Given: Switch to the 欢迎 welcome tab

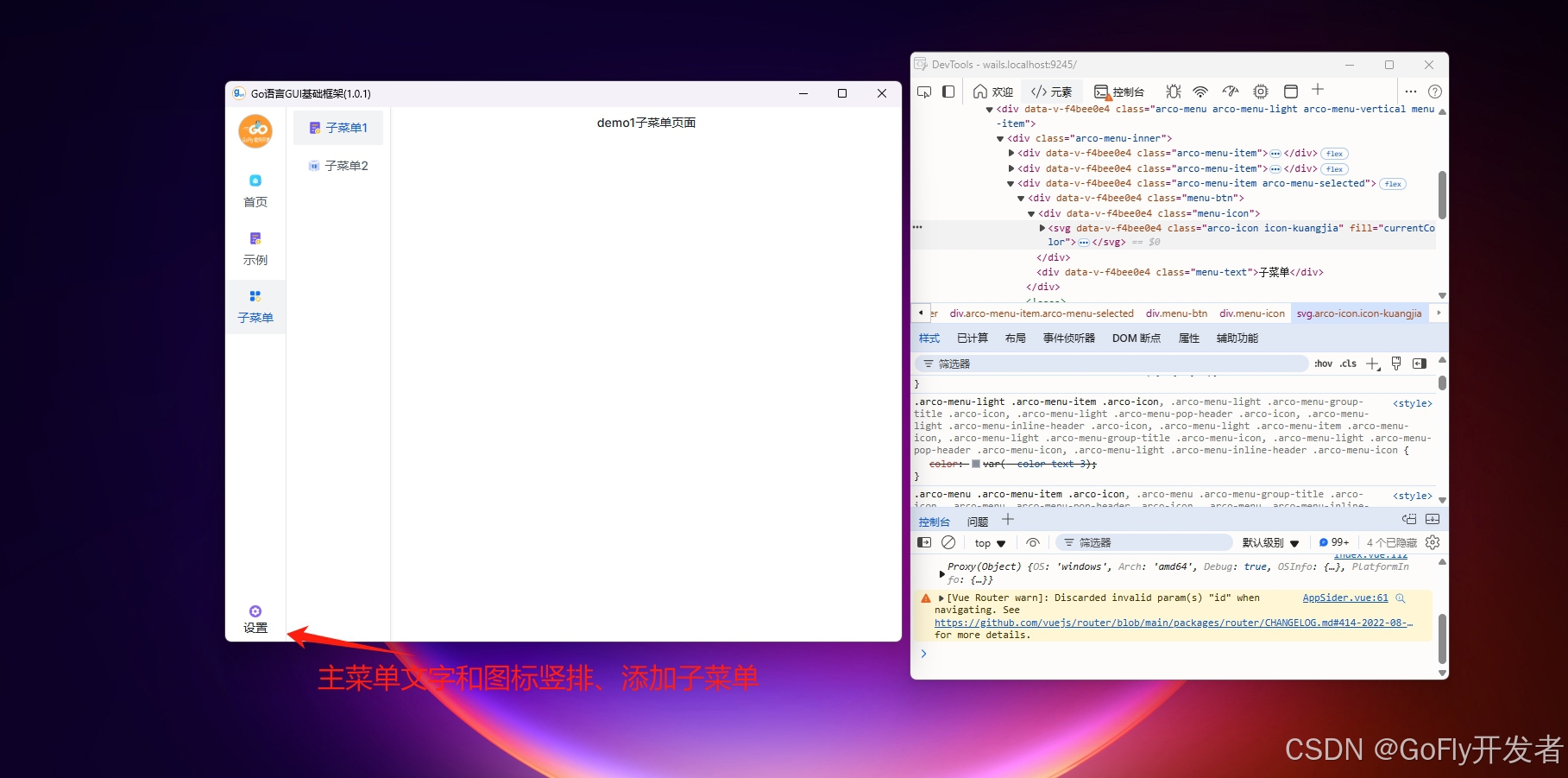Looking at the screenshot, I should [x=993, y=92].
